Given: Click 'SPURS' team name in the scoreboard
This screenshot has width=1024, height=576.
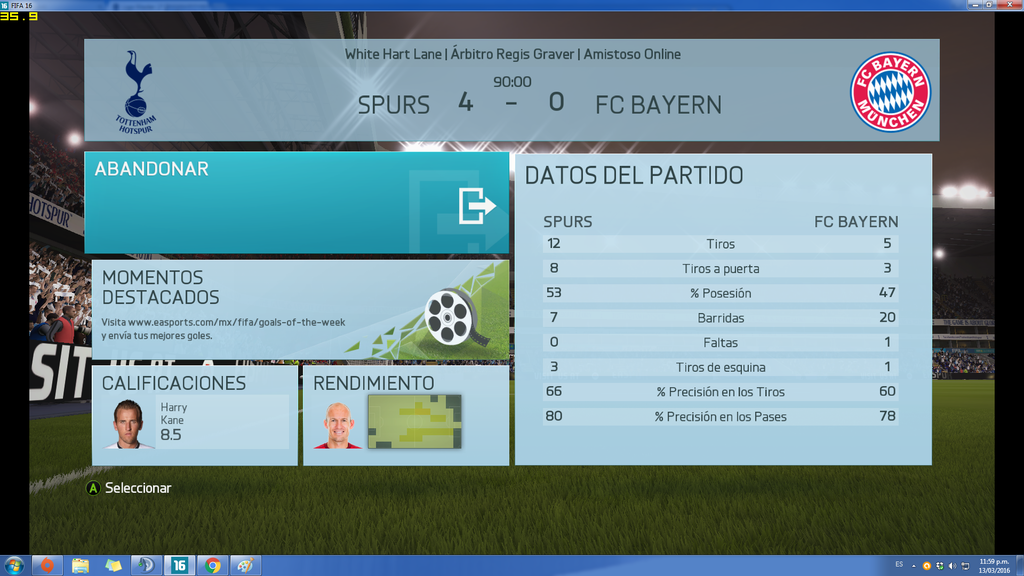Looking at the screenshot, I should 394,105.
